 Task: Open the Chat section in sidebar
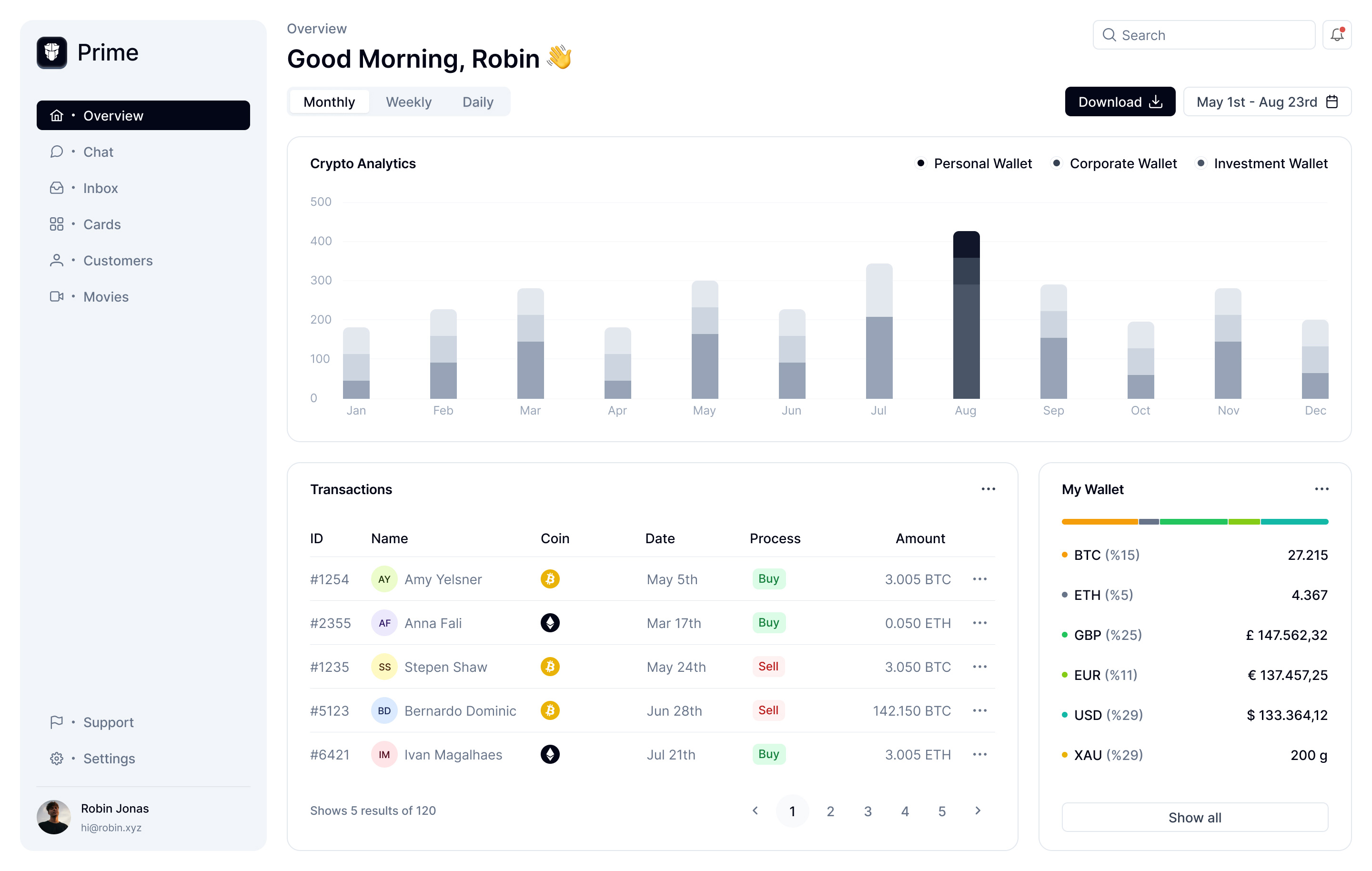[x=98, y=152]
